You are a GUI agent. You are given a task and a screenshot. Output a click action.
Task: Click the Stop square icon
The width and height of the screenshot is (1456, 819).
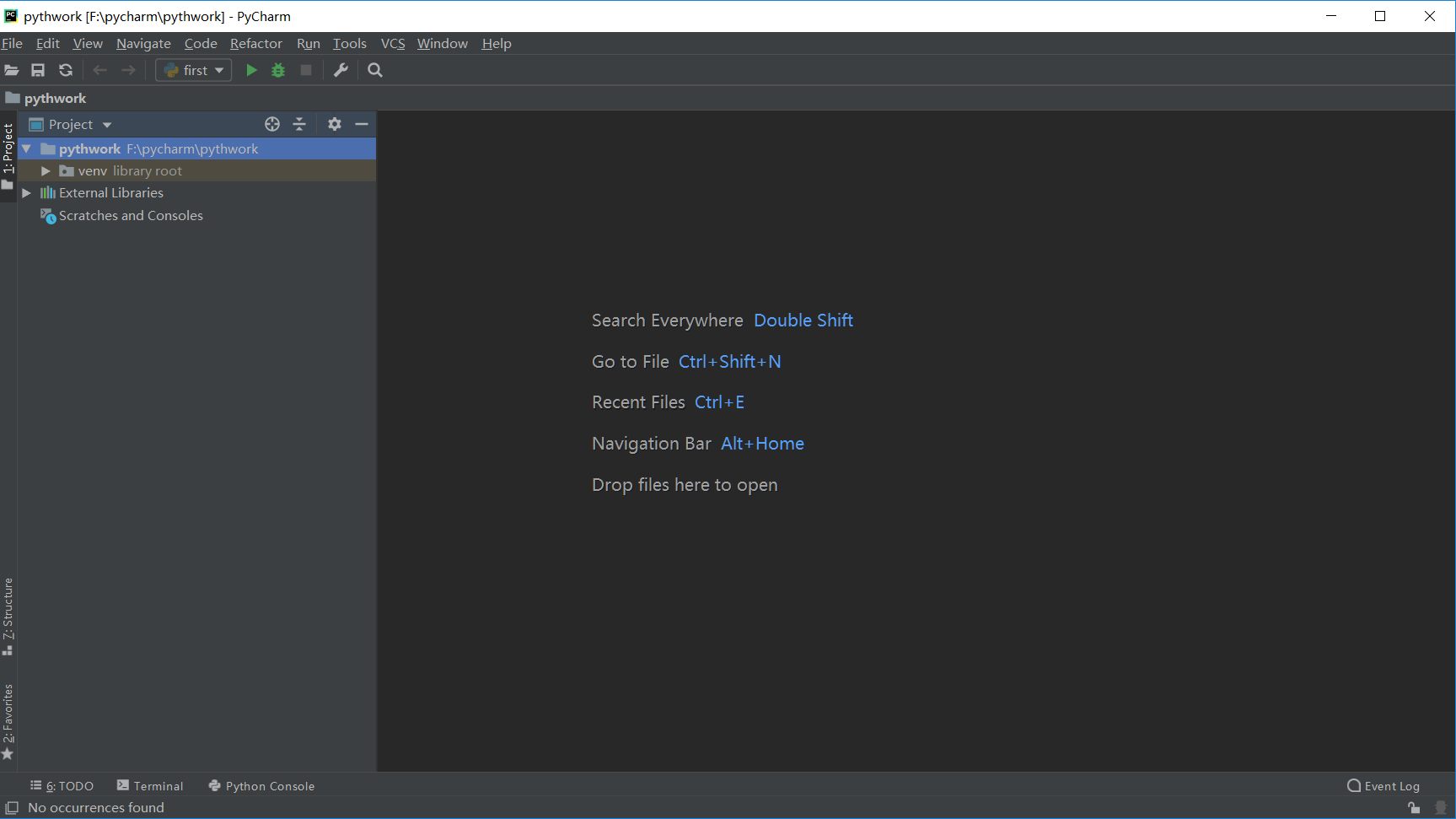point(306,70)
